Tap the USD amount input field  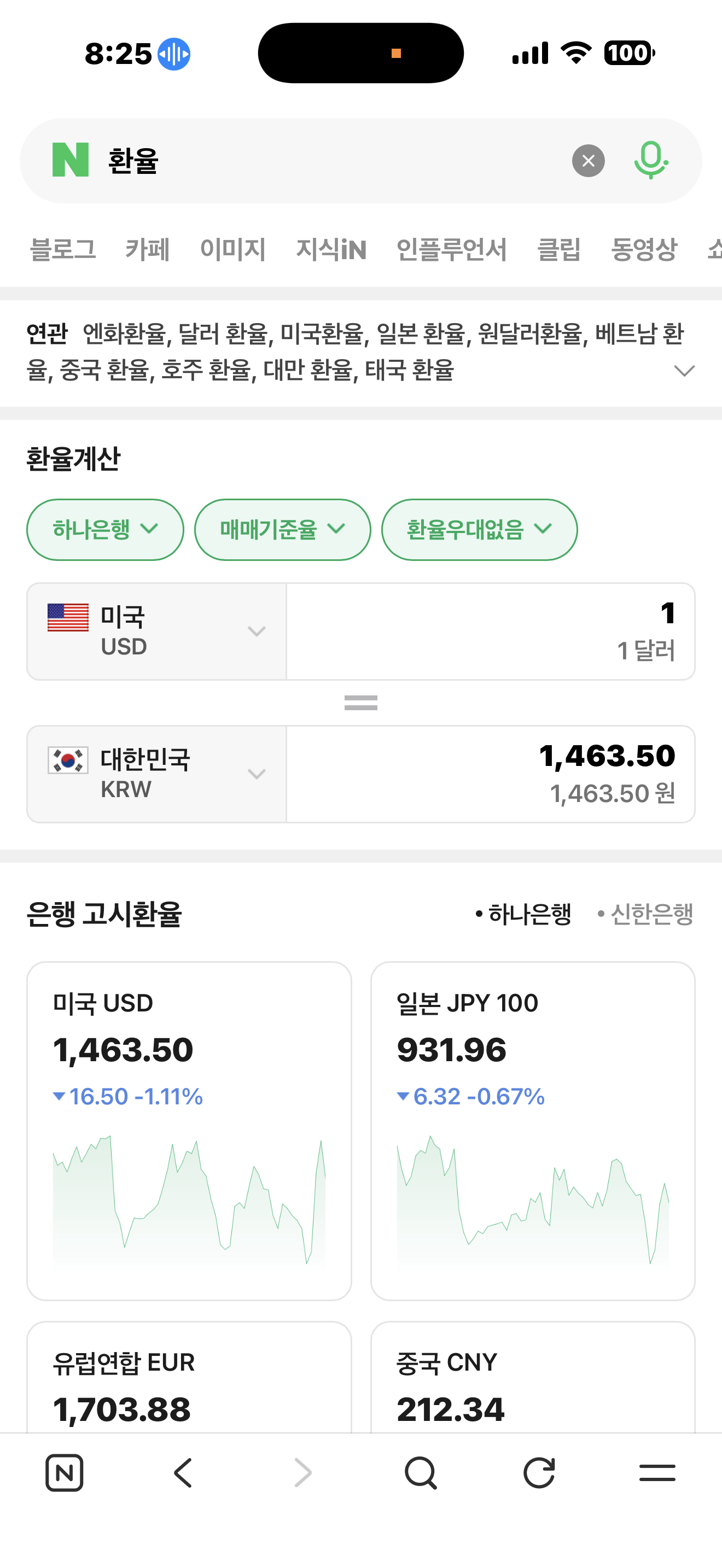490,632
